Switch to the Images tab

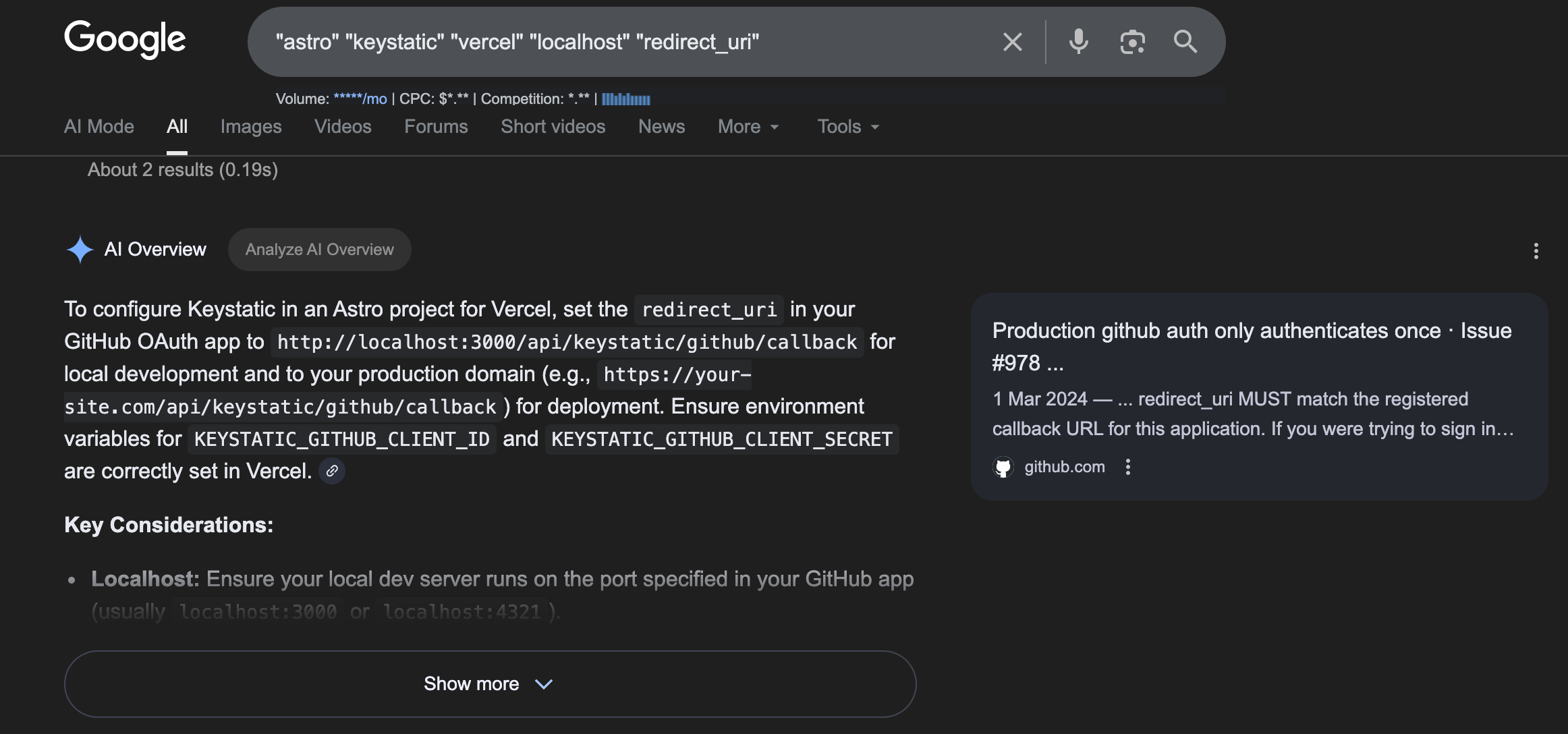[x=251, y=127]
